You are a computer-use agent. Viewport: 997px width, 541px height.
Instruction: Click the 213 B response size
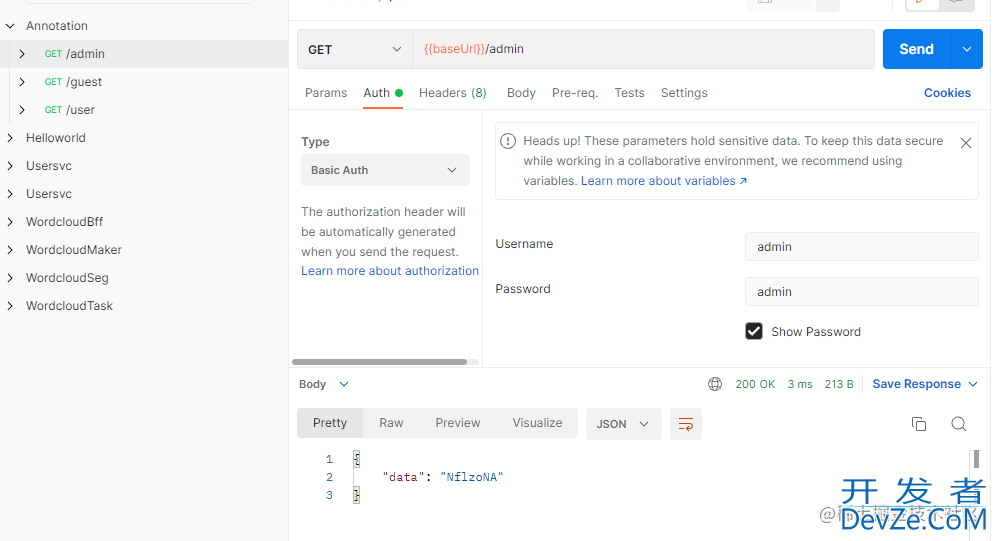[839, 384]
